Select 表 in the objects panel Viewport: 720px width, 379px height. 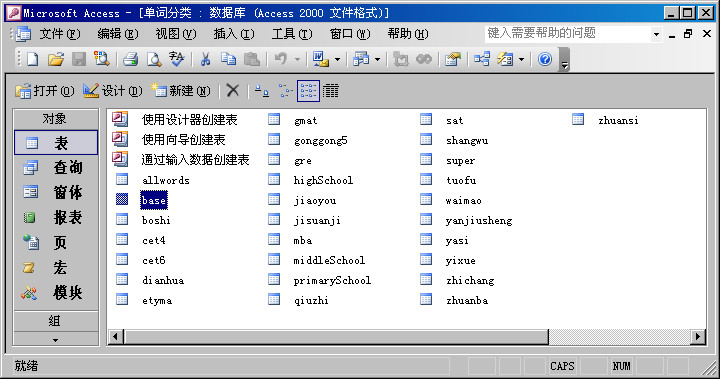pyautogui.click(x=56, y=142)
